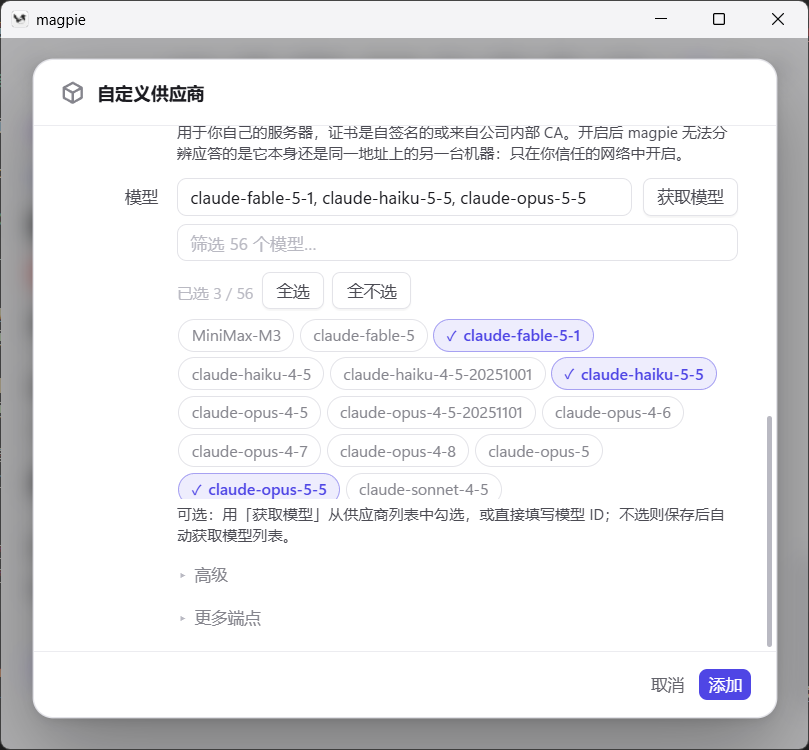Image resolution: width=809 pixels, height=750 pixels.
Task: Click the 获取模型 fetch models button
Action: point(690,197)
